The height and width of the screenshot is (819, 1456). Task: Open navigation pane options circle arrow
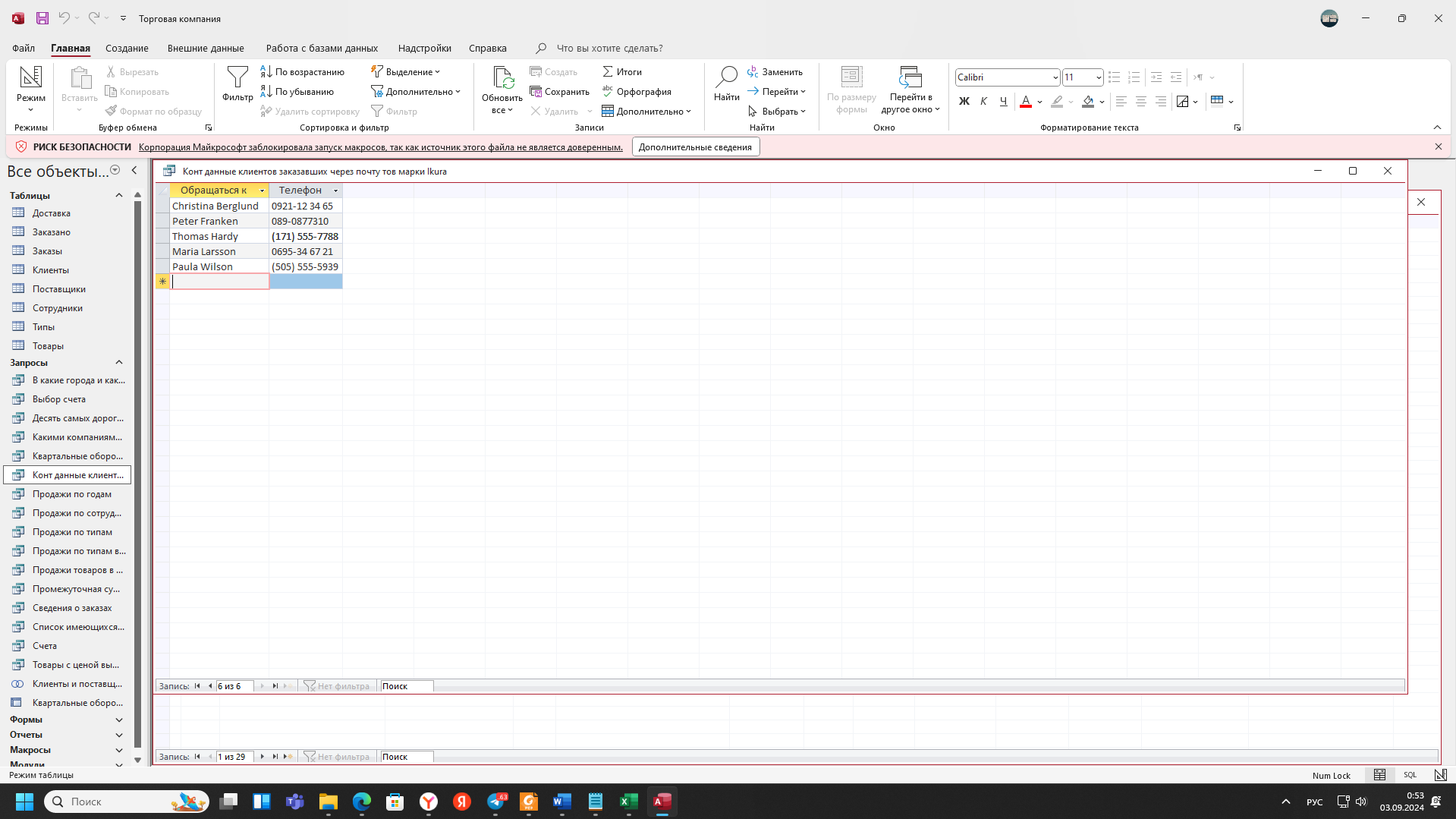click(x=115, y=171)
